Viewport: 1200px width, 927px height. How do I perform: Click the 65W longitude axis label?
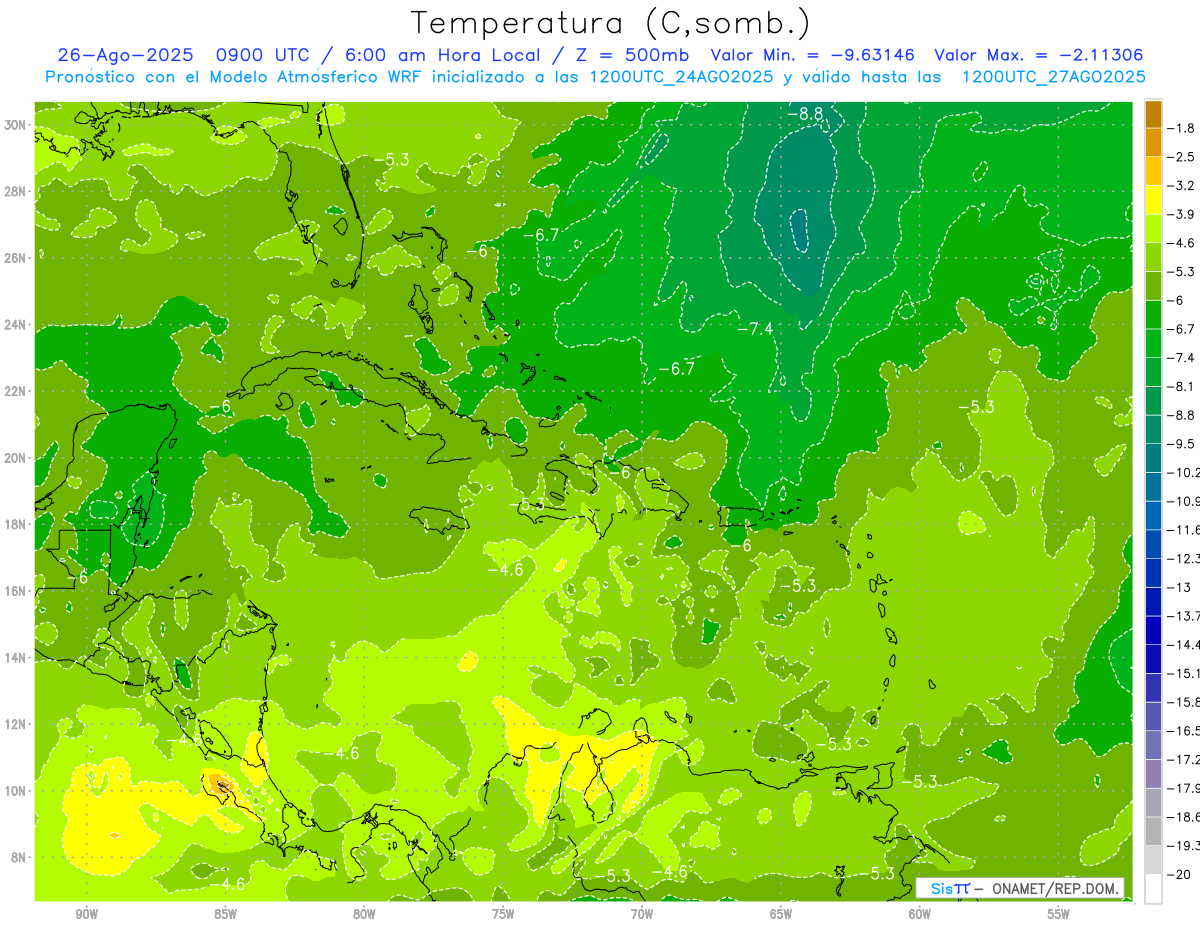(x=781, y=914)
